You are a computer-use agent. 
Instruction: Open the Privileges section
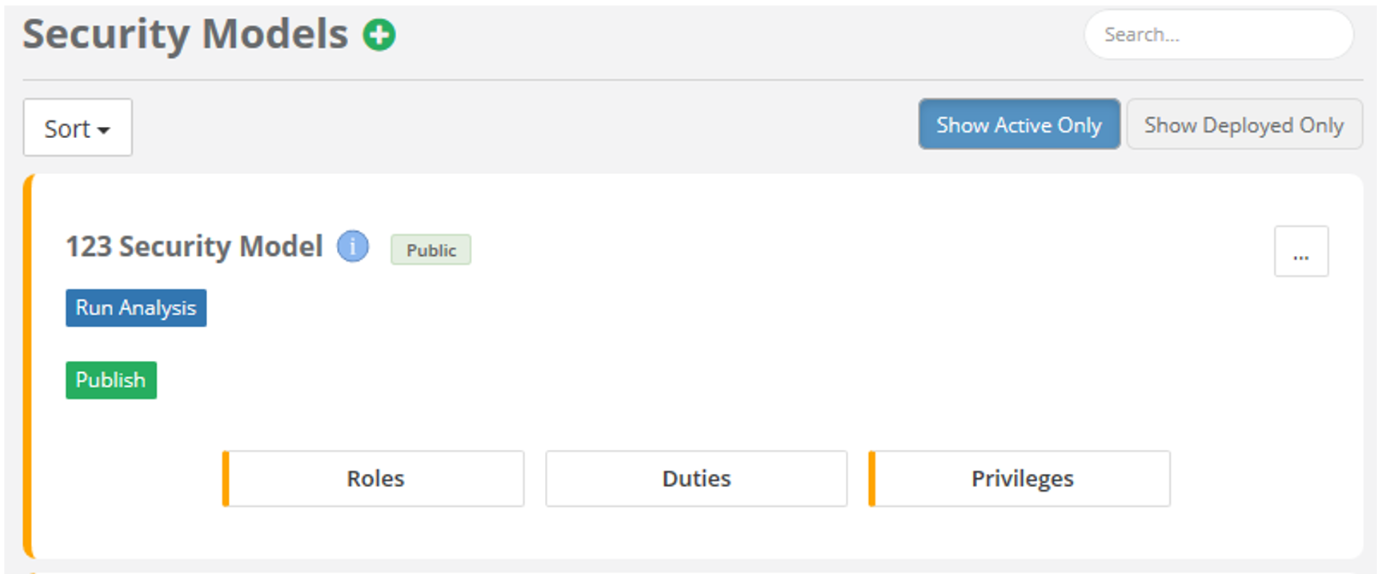point(1019,479)
